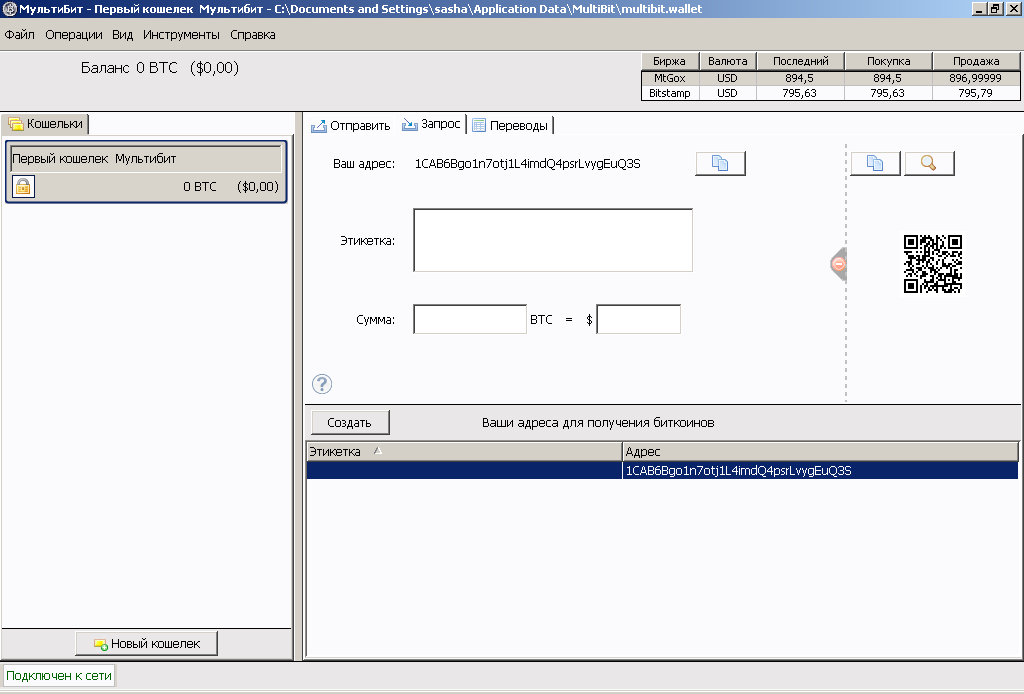Open the Инструменты menu
Image resolution: width=1024 pixels, height=694 pixels.
(x=182, y=35)
